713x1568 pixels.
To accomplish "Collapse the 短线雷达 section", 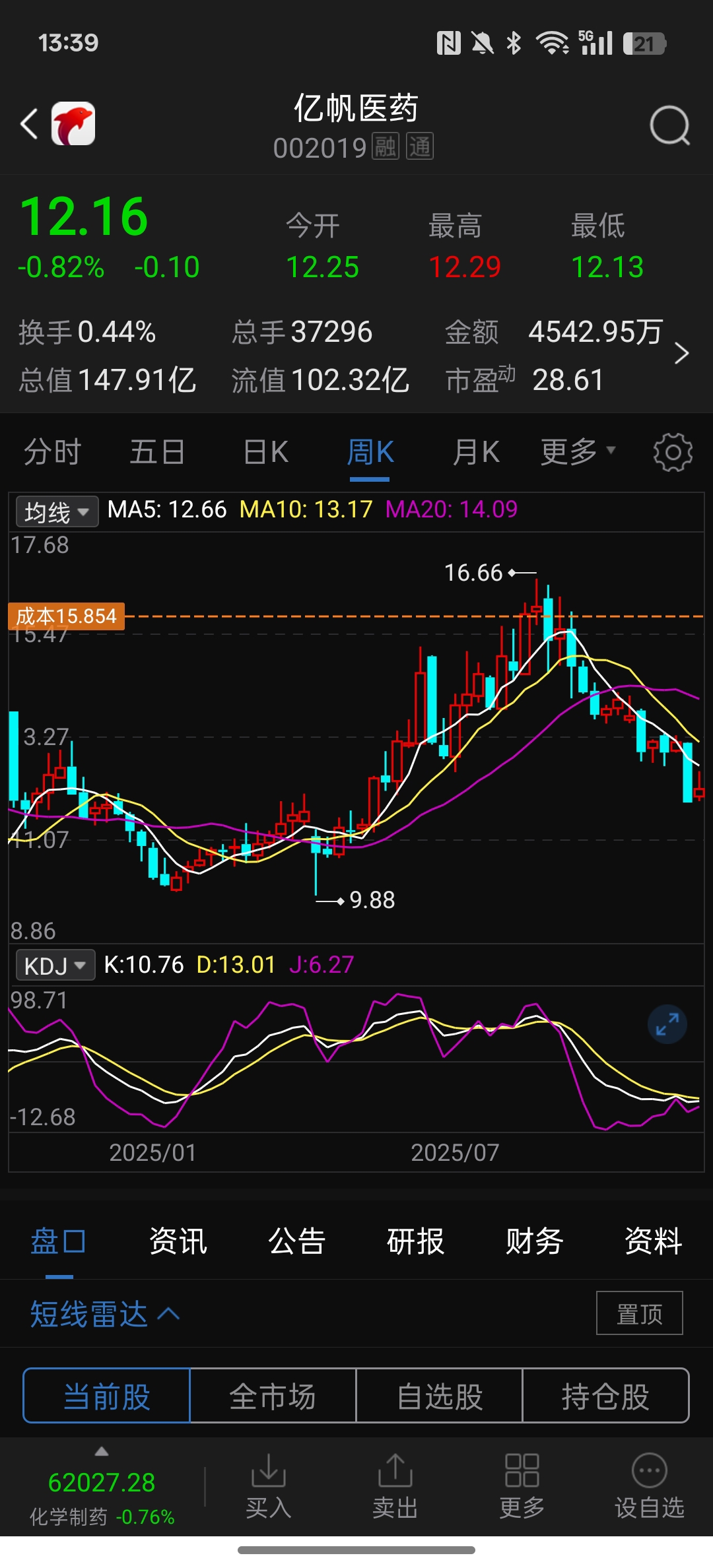I will pyautogui.click(x=104, y=1314).
